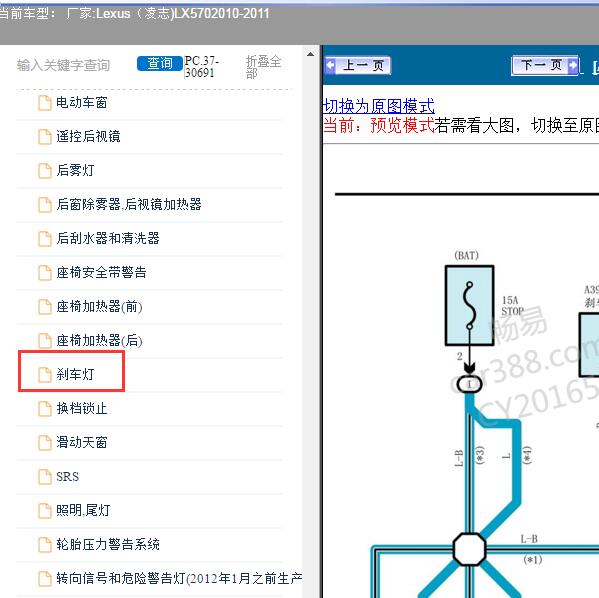The height and width of the screenshot is (598, 599).
Task: Click the page icon beside 换档锁止
Action: click(x=45, y=409)
